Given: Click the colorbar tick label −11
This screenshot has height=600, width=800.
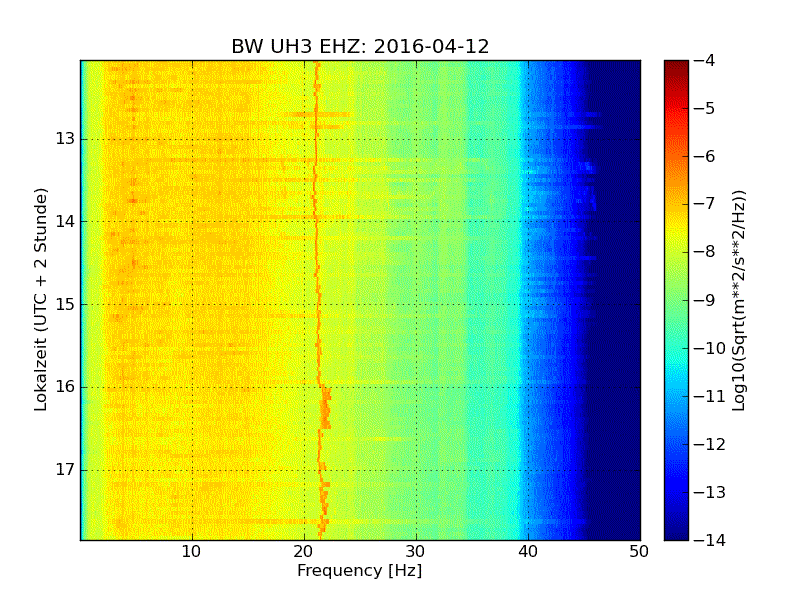Looking at the screenshot, I should (x=710, y=396).
